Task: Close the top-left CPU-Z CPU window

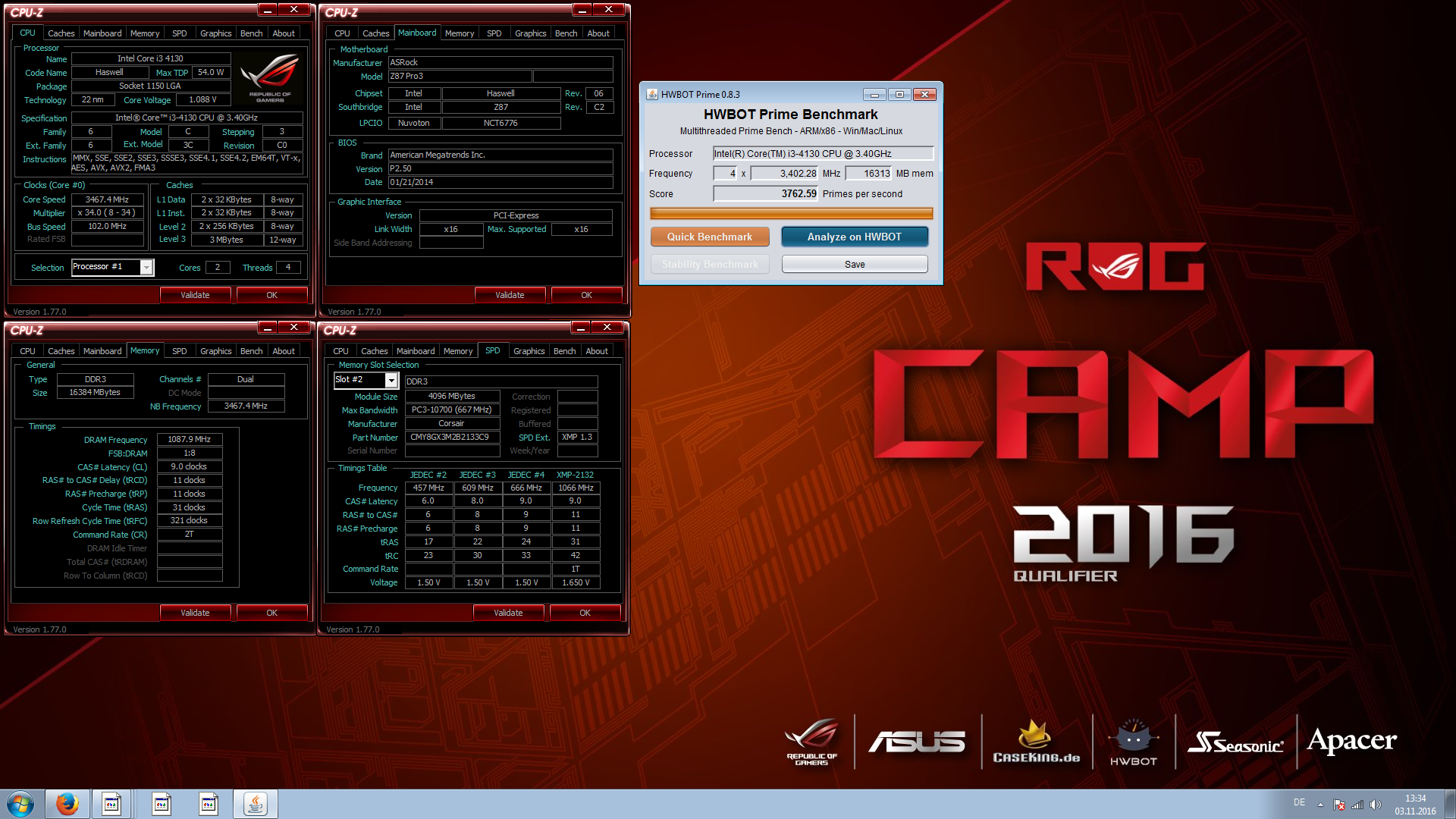Action: [x=294, y=9]
